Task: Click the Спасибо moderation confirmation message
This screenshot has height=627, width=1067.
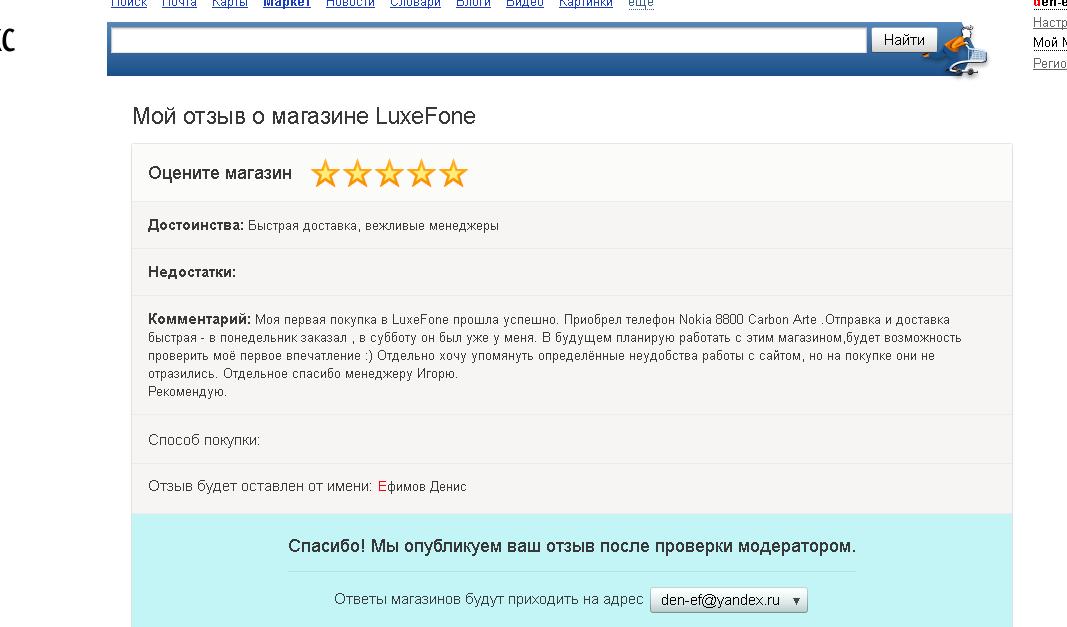Action: (572, 546)
